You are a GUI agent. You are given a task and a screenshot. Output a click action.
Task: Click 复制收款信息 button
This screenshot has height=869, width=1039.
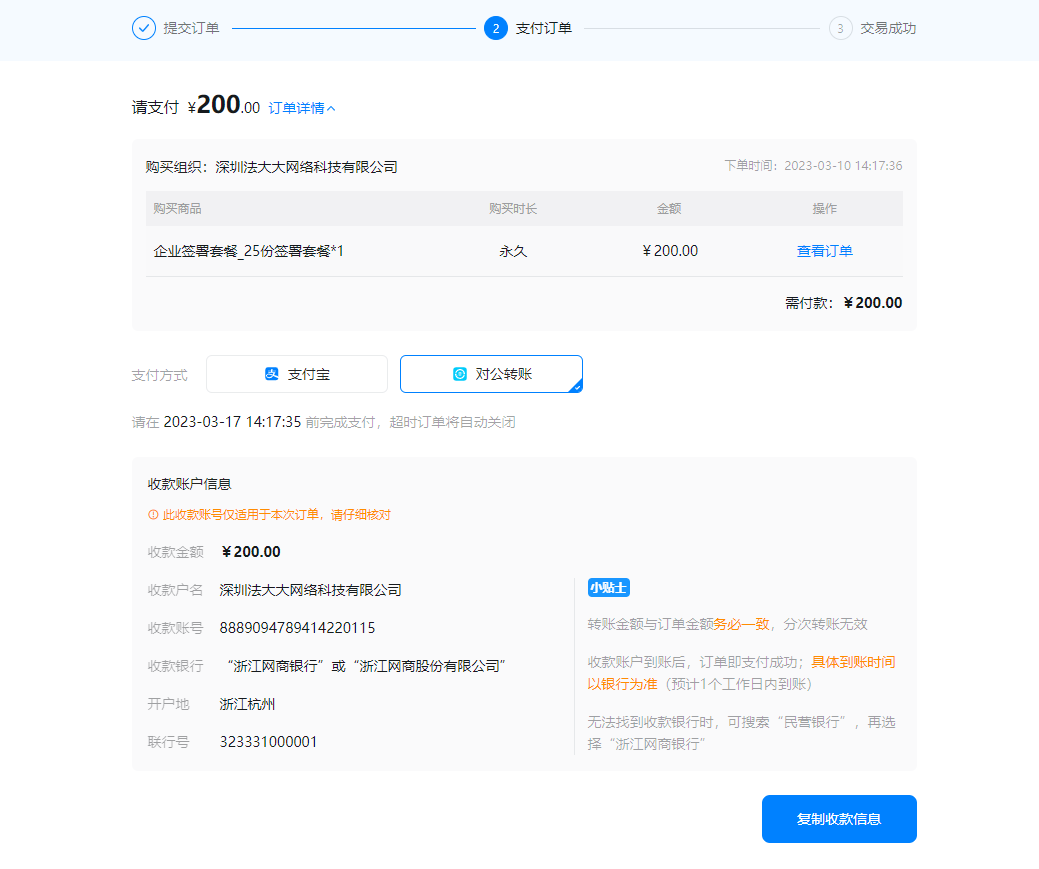click(x=839, y=819)
